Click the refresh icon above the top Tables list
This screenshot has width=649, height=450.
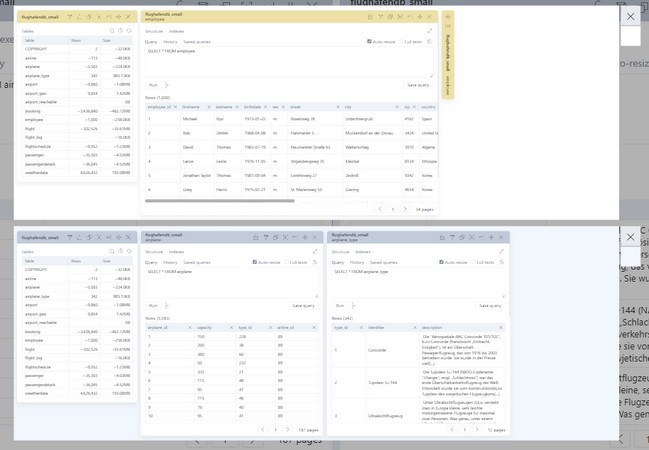pos(128,31)
